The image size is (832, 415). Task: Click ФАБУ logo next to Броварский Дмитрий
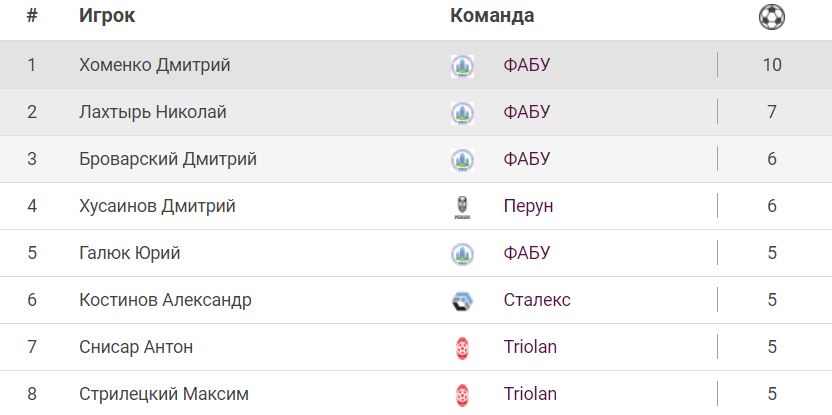coord(462,160)
